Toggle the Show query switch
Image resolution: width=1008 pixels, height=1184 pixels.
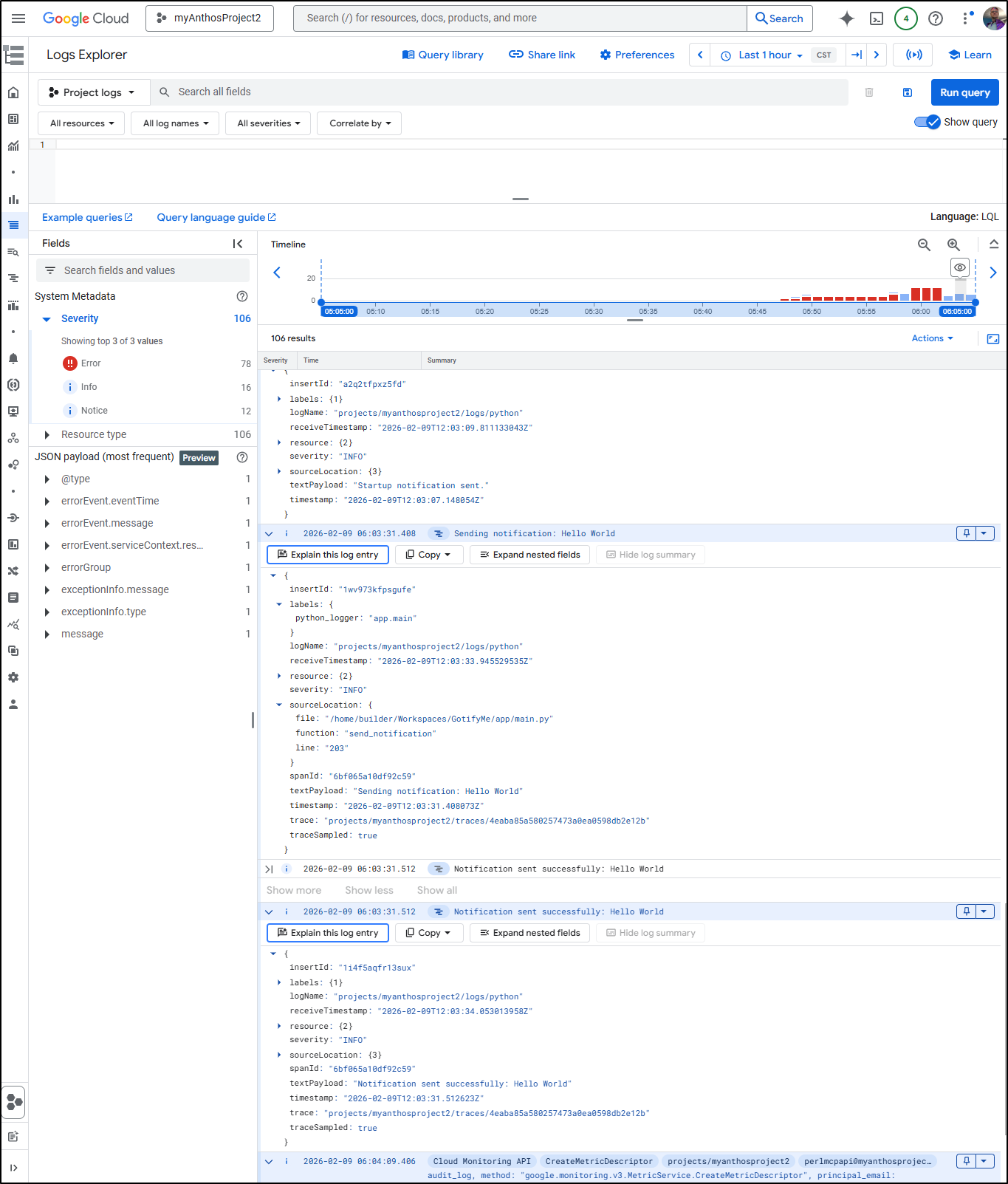(x=927, y=122)
